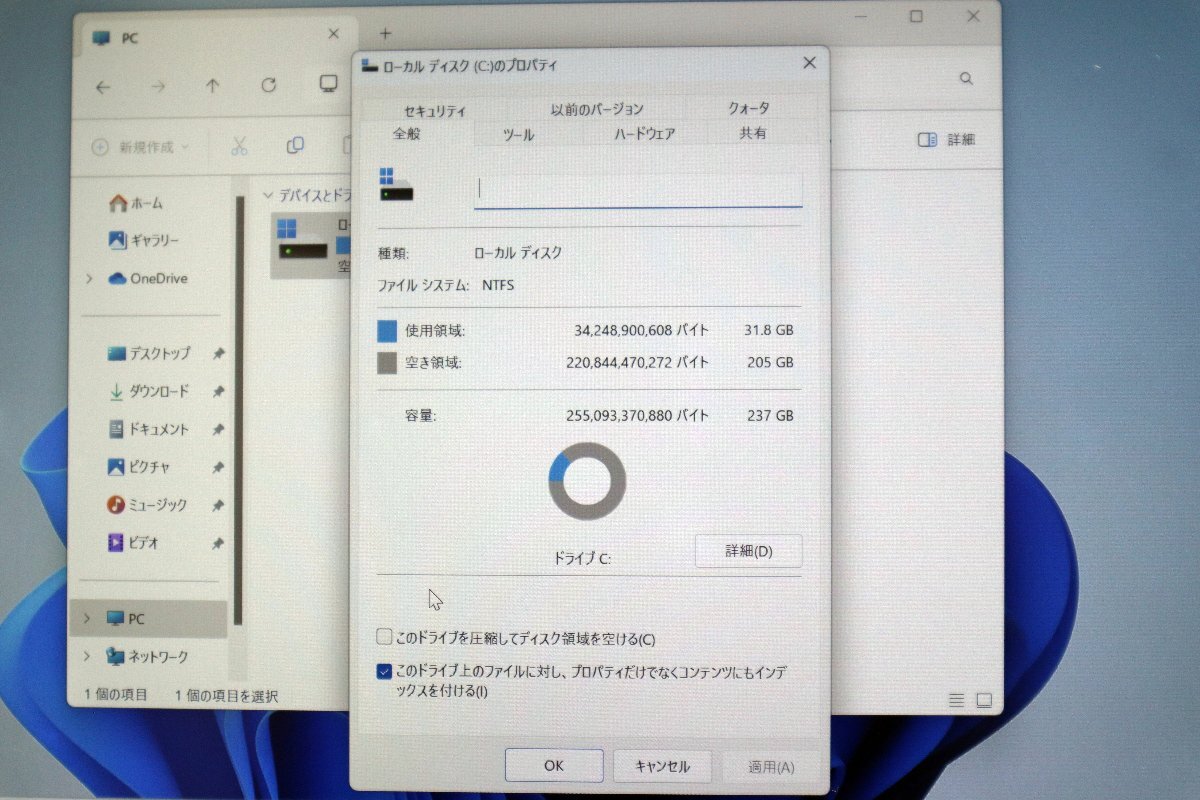Select OneDrive in Explorer sidebar
This screenshot has height=800, width=1200.
point(147,279)
